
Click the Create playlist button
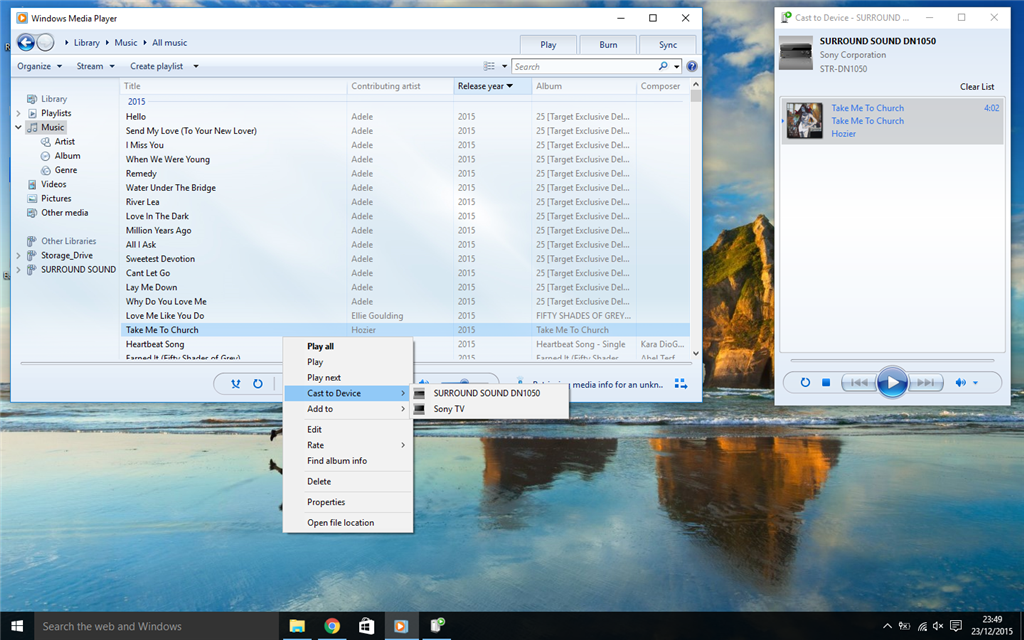156,66
